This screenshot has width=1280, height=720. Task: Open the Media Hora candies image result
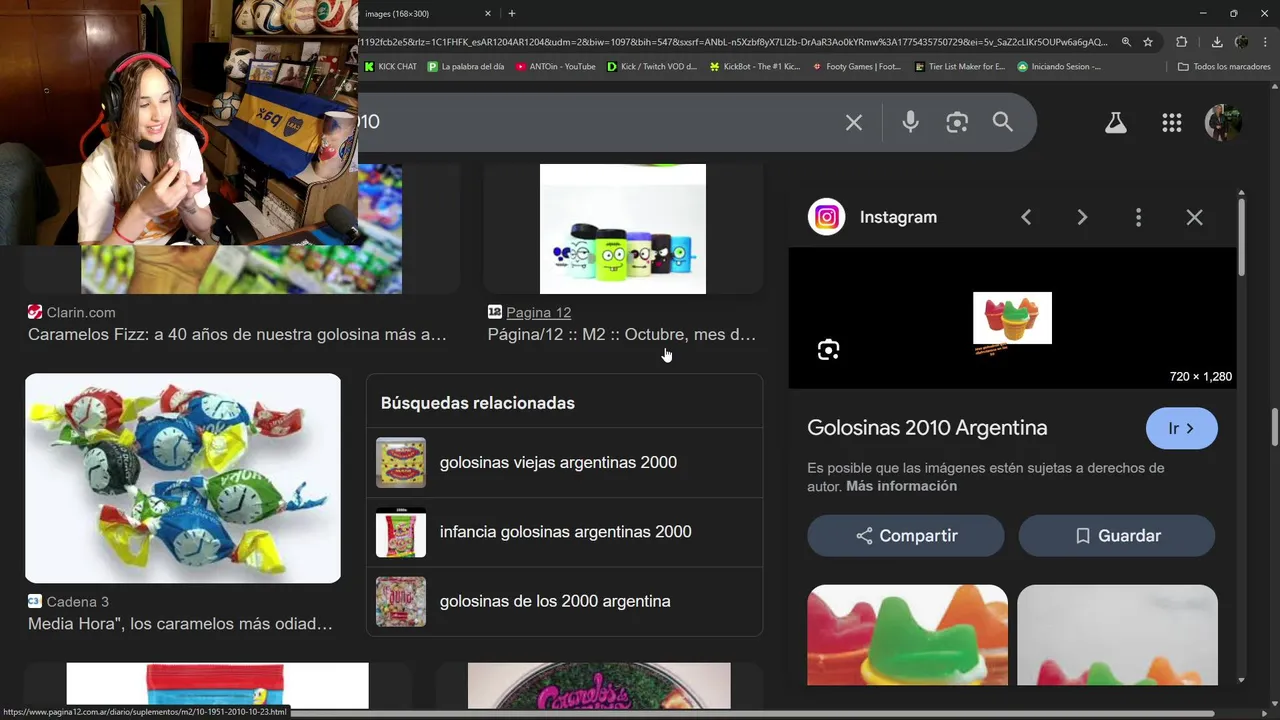(x=183, y=478)
